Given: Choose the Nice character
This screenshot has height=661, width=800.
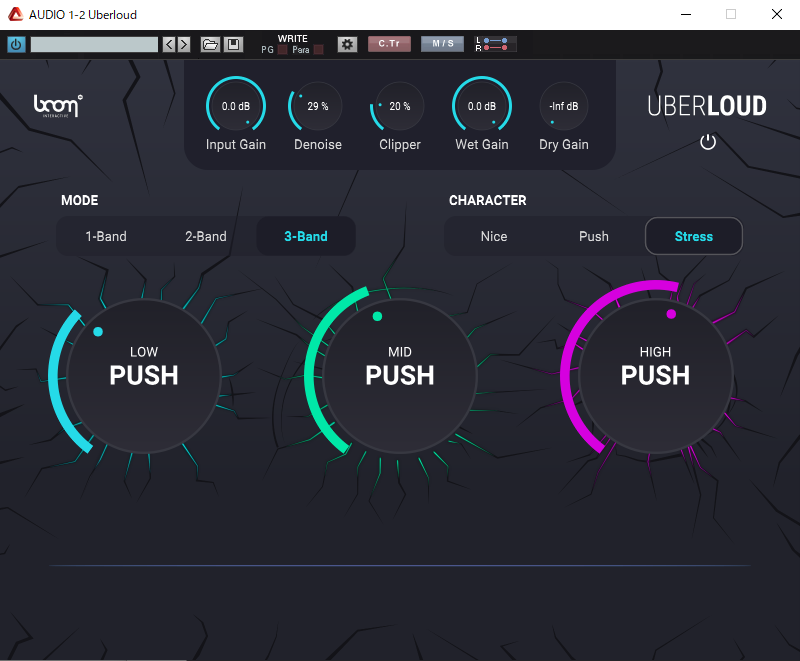Looking at the screenshot, I should click(x=494, y=236).
